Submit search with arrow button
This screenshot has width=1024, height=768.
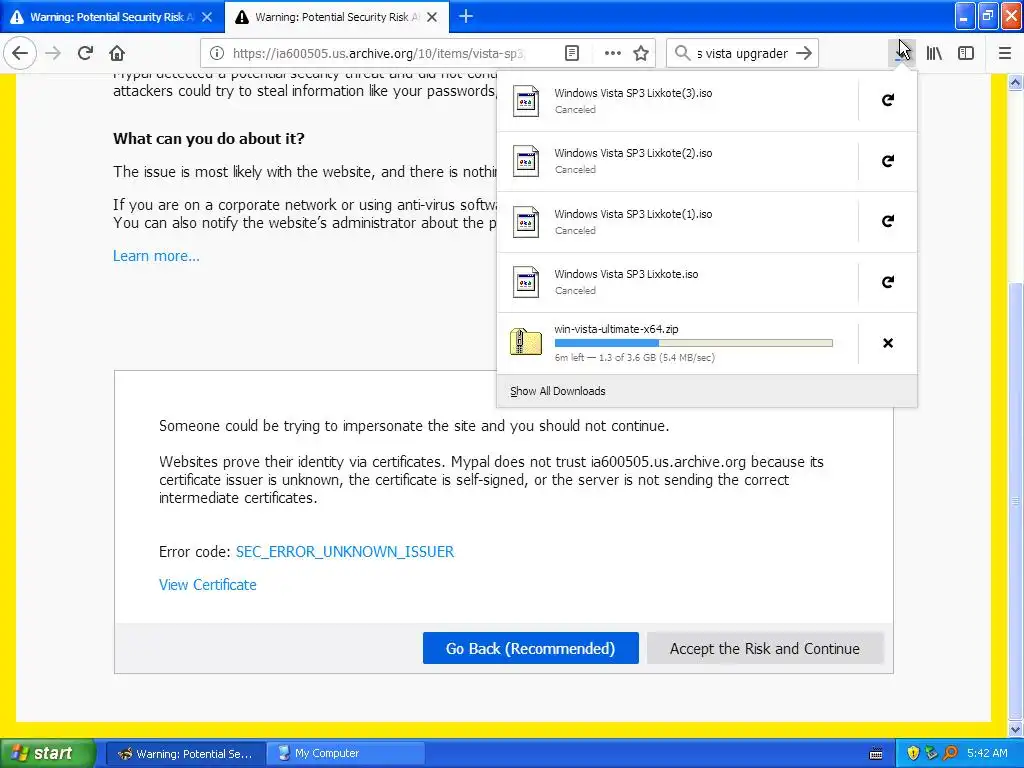click(804, 53)
